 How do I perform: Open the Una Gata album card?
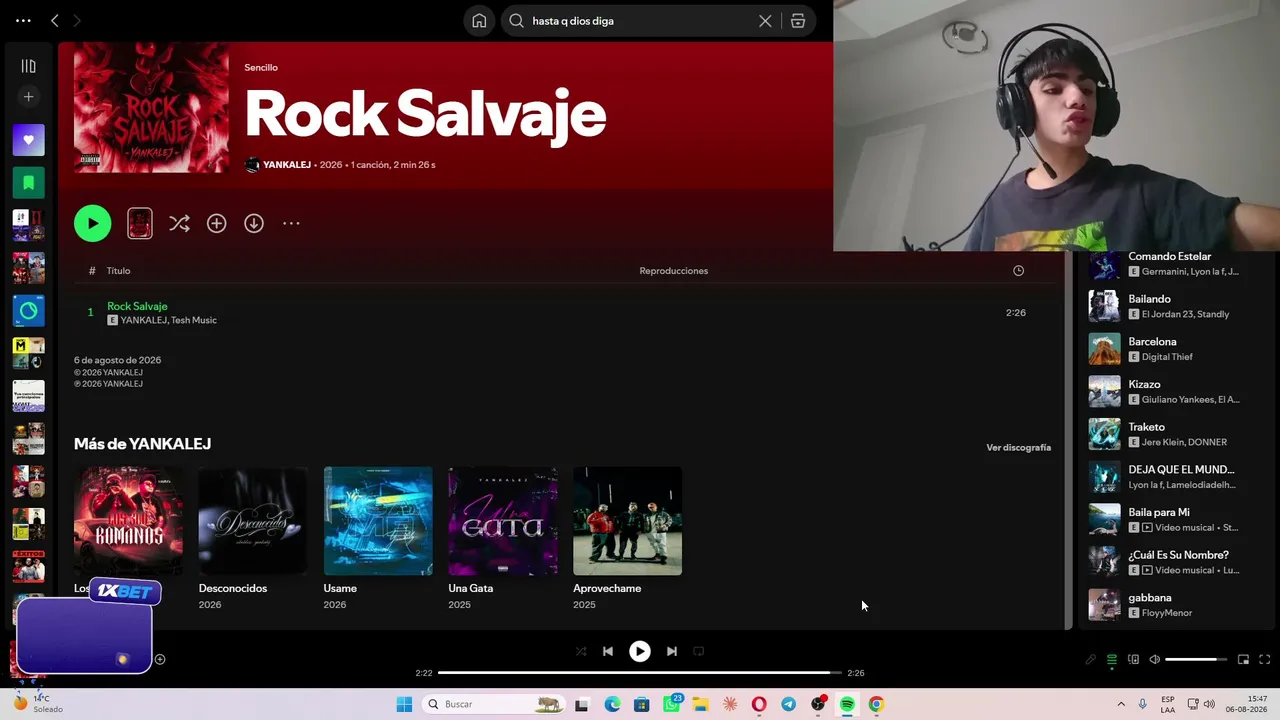[x=503, y=539]
